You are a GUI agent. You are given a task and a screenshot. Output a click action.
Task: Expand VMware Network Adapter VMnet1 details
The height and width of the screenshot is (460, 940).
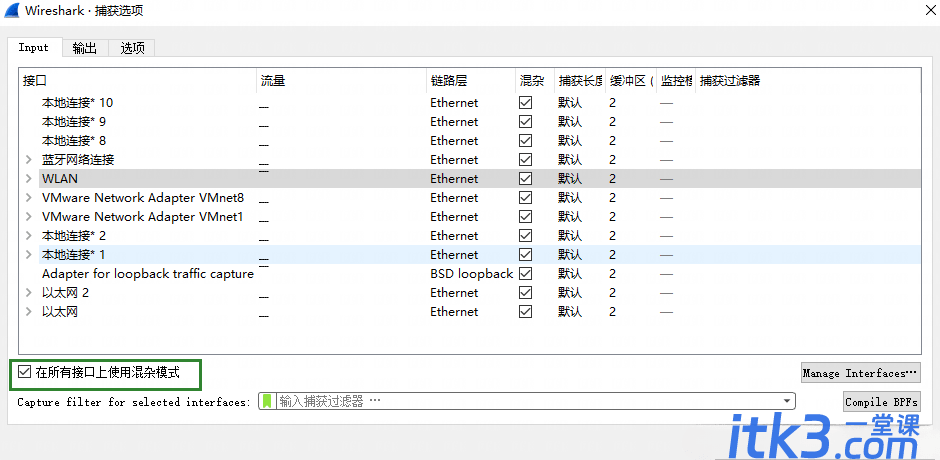[28, 217]
